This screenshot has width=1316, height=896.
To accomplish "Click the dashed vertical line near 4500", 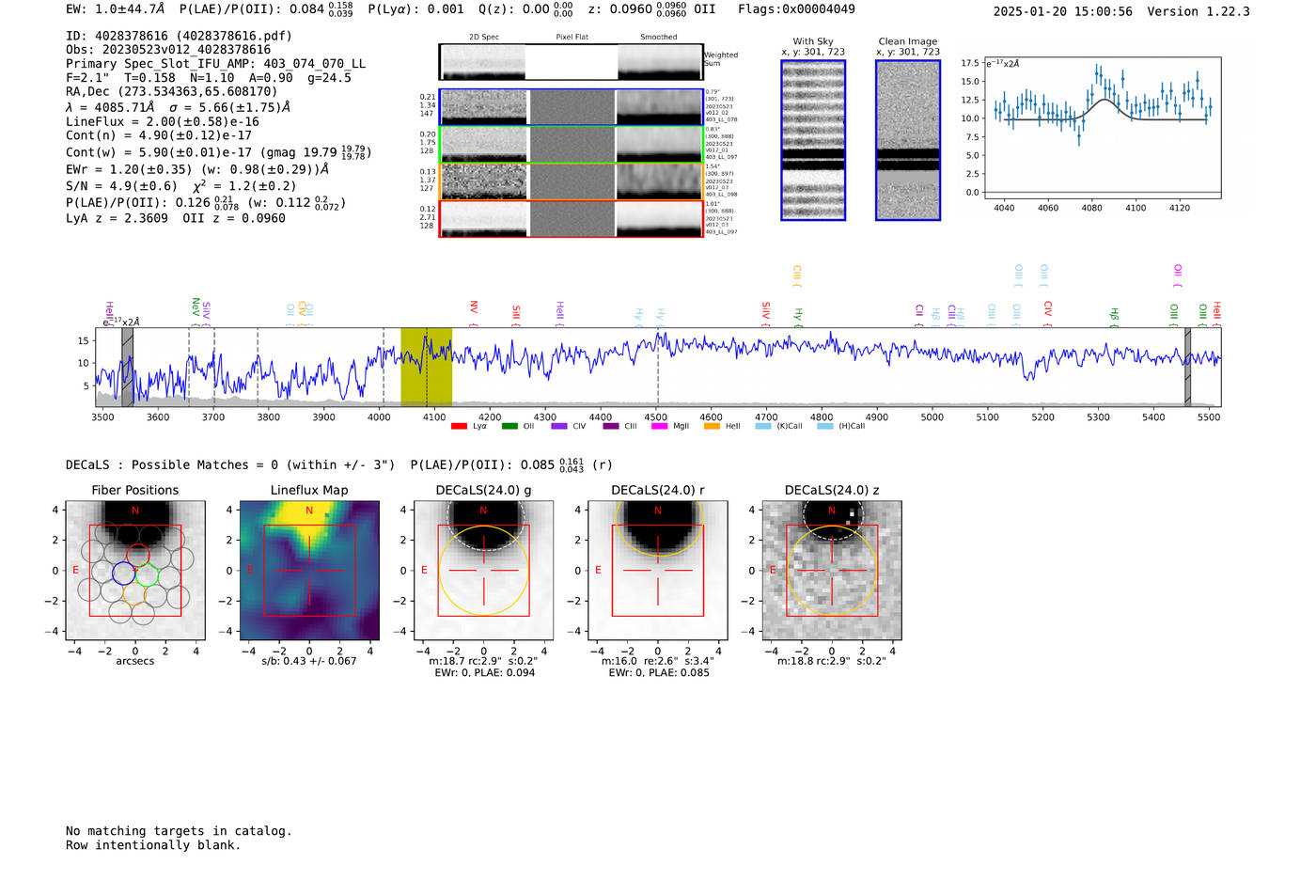I will 657,368.
